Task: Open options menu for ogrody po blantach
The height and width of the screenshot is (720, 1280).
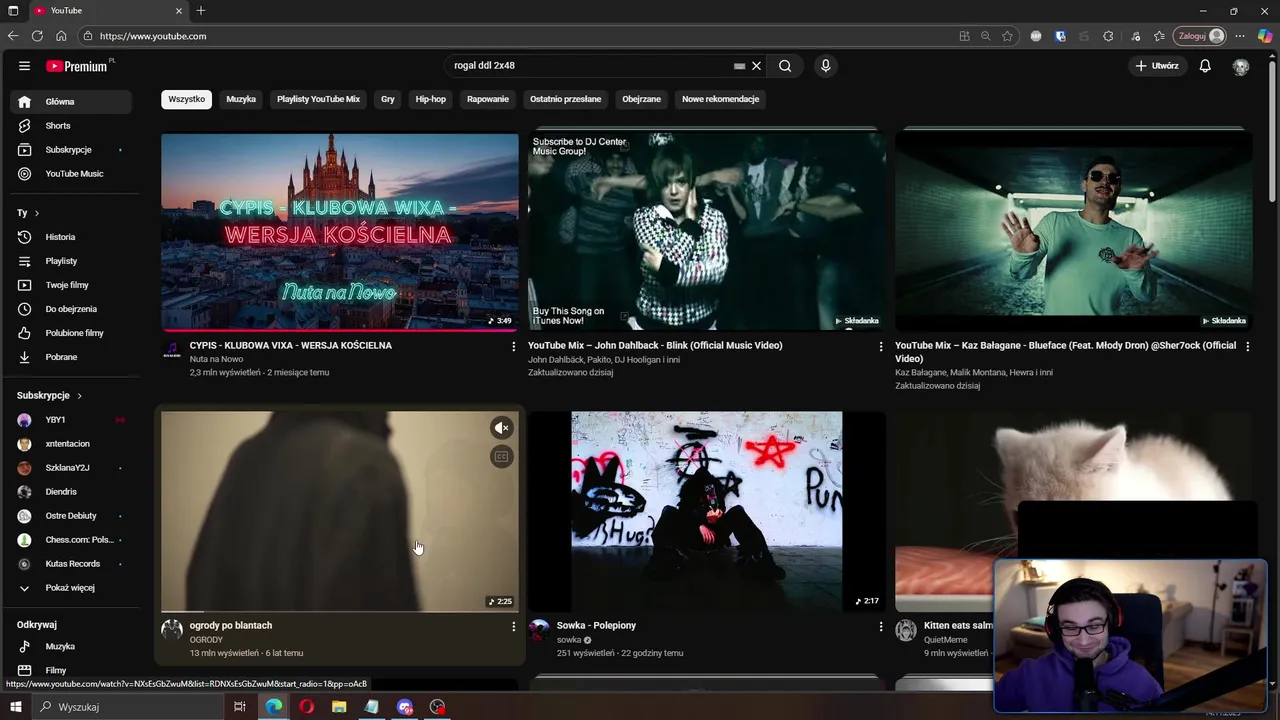Action: 513,626
